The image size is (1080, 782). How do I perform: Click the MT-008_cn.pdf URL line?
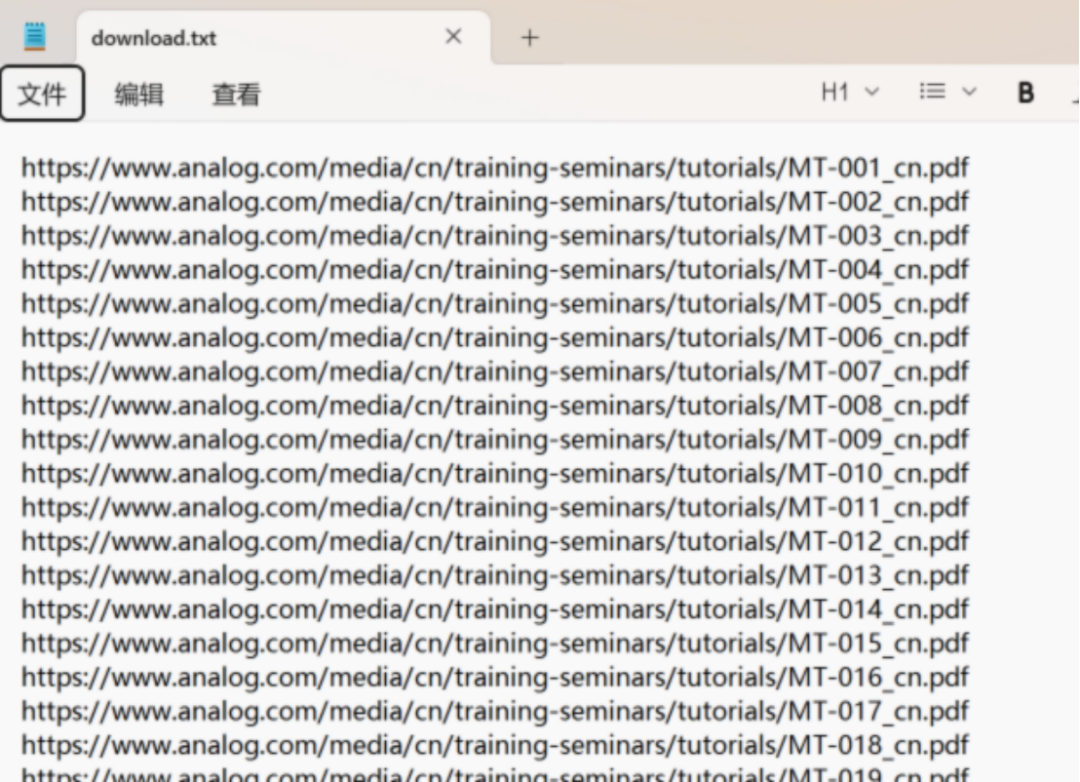(495, 405)
